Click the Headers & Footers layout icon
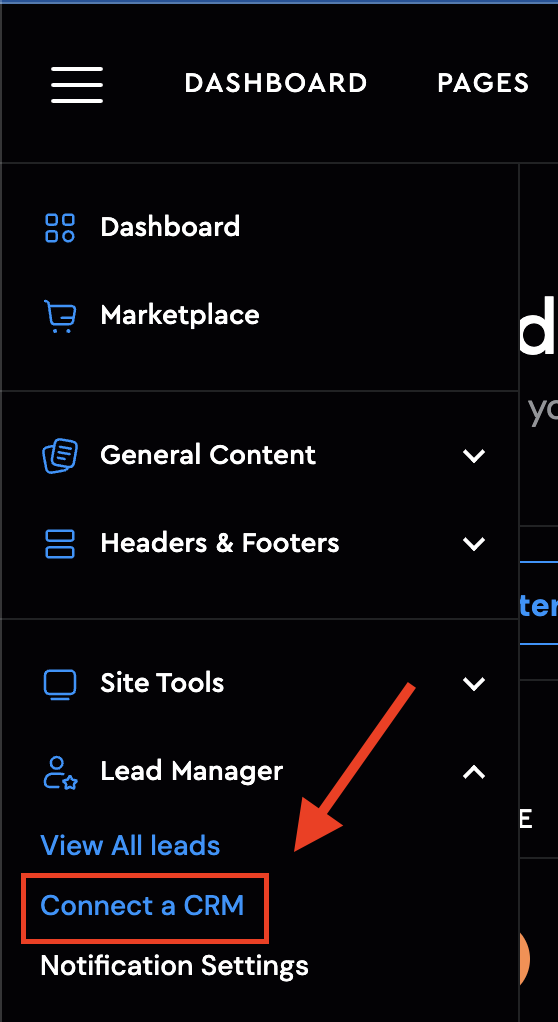 click(x=59, y=544)
